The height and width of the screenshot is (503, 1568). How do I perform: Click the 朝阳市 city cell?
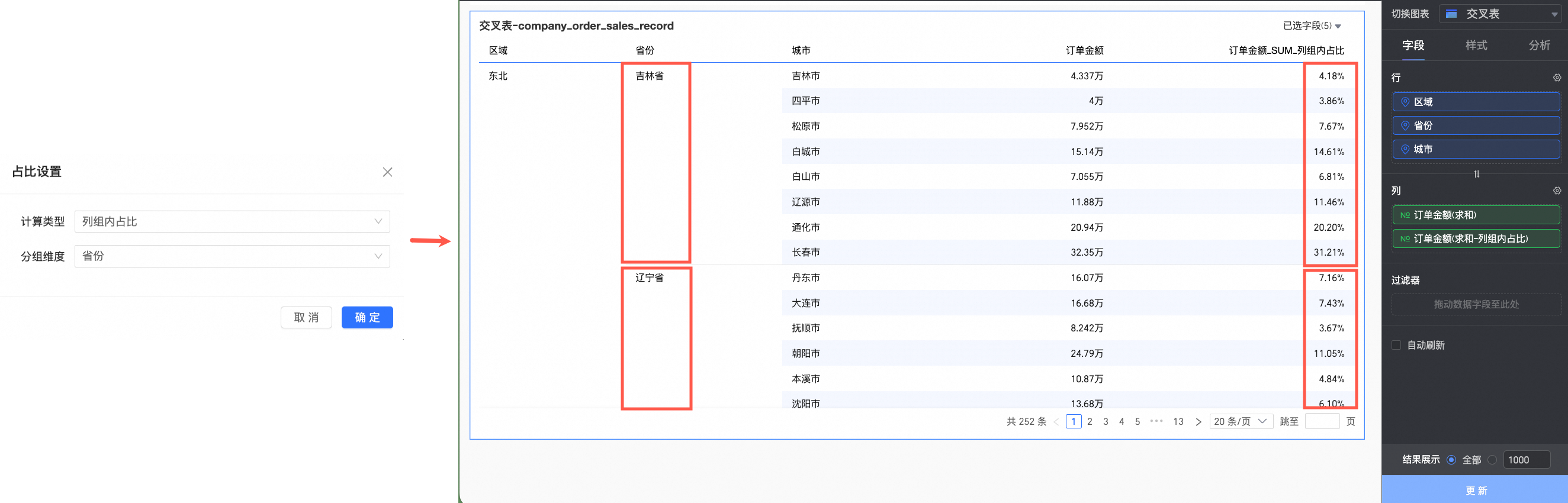(805, 353)
